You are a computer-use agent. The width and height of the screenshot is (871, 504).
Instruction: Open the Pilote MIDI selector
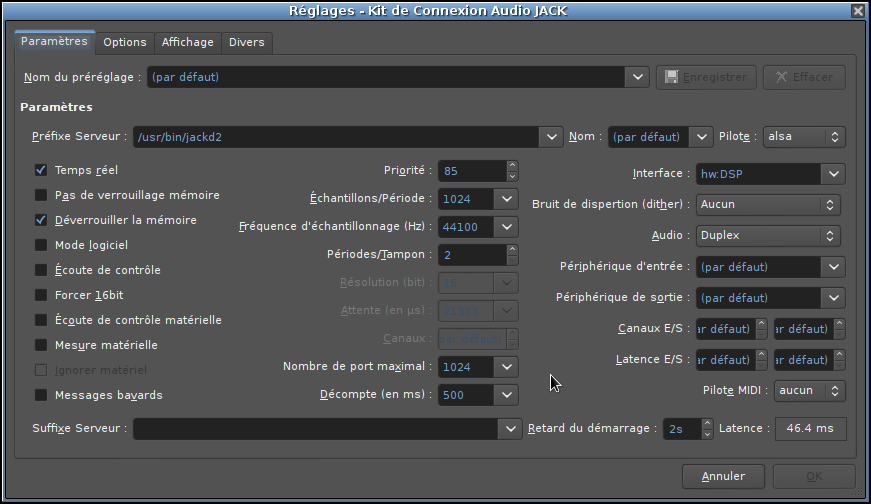pos(810,391)
